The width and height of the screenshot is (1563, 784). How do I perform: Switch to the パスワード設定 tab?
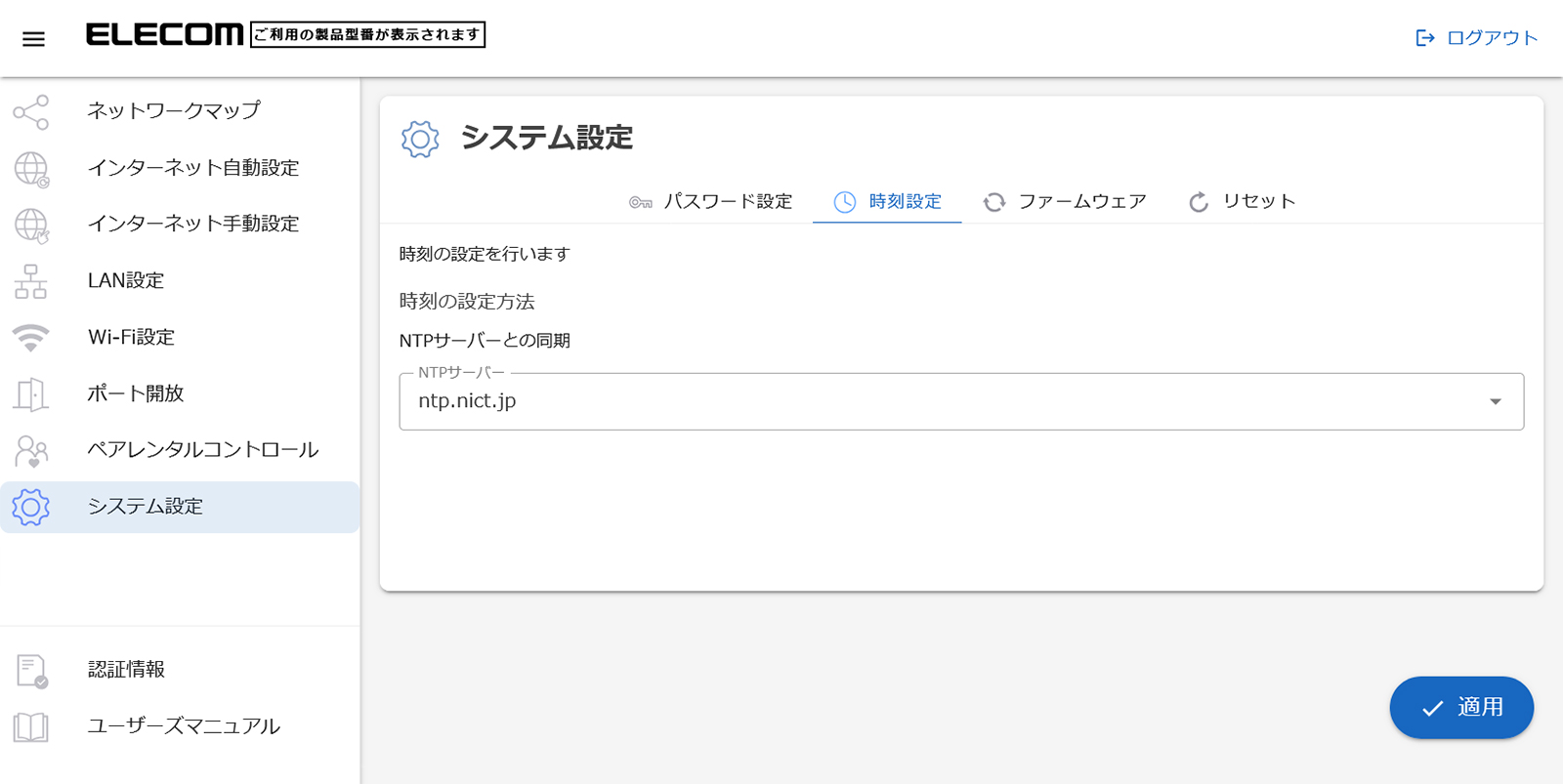pyautogui.click(x=710, y=202)
